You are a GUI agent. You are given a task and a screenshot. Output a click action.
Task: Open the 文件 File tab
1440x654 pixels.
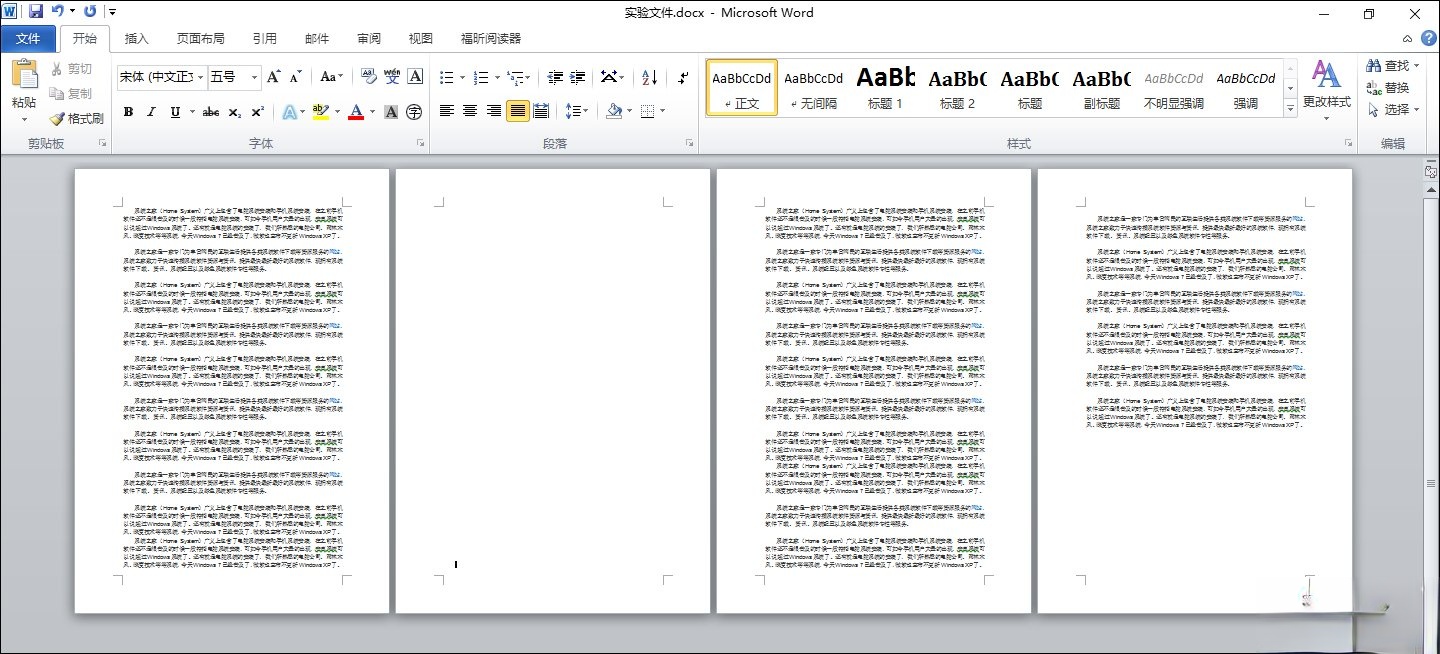point(28,39)
